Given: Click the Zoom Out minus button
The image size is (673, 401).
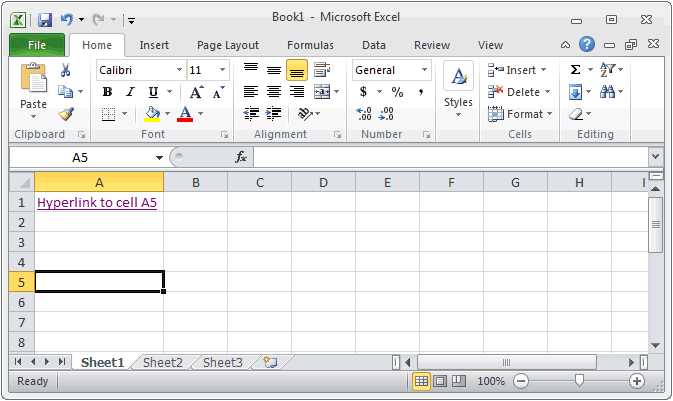Looking at the screenshot, I should click(521, 381).
